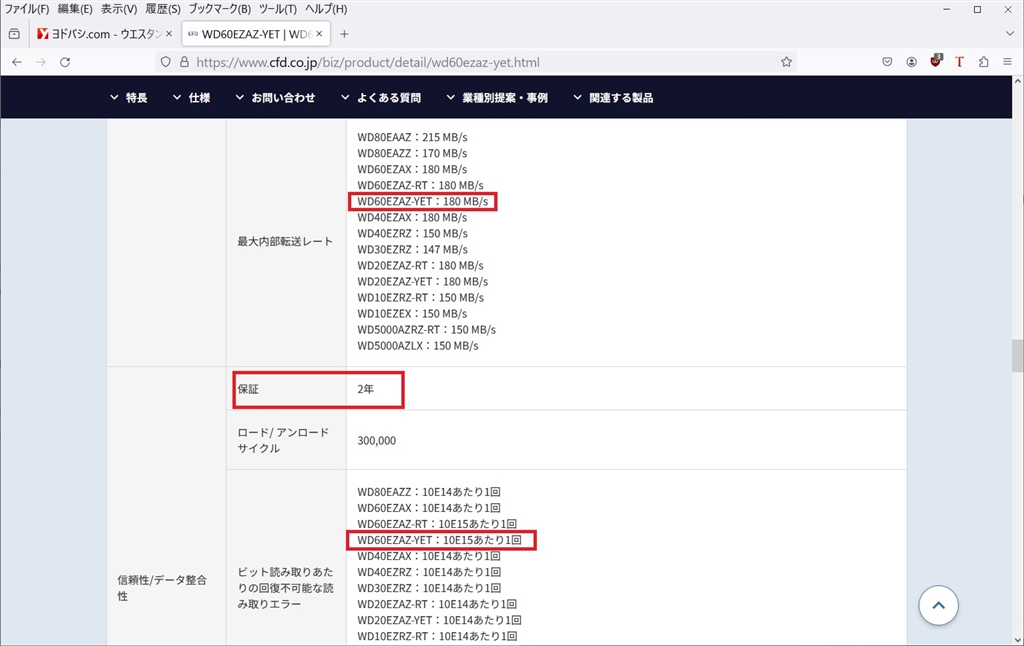Open the Pocket save icon

tap(887, 62)
